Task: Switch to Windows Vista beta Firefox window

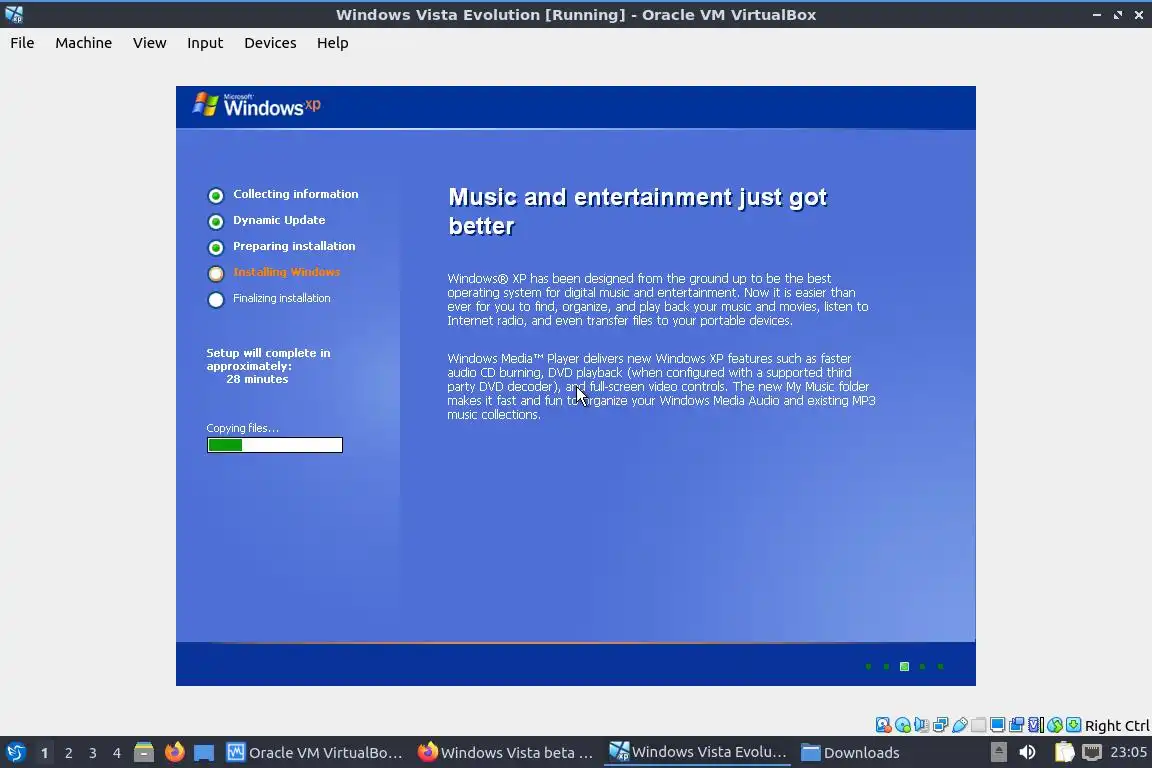Action: coord(505,752)
